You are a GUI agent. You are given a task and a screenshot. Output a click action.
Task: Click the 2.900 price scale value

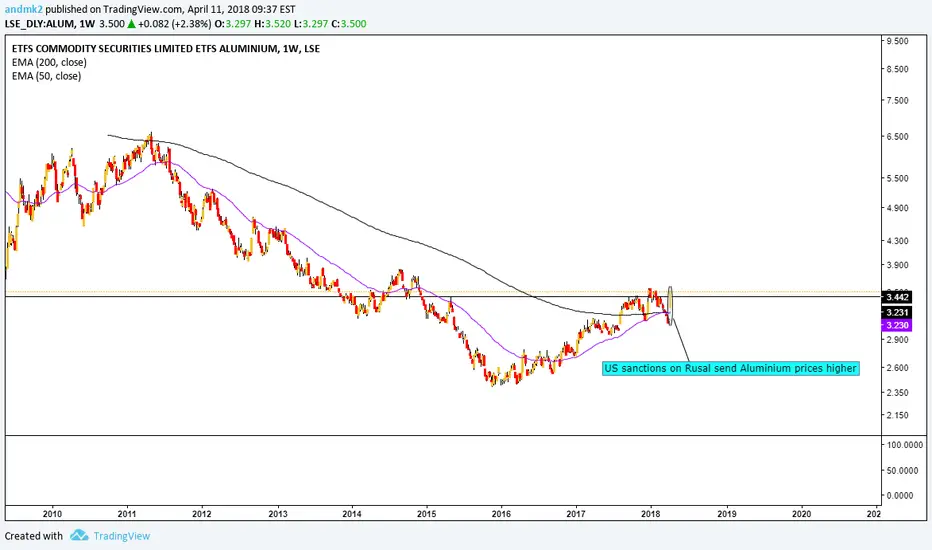[x=898, y=340]
